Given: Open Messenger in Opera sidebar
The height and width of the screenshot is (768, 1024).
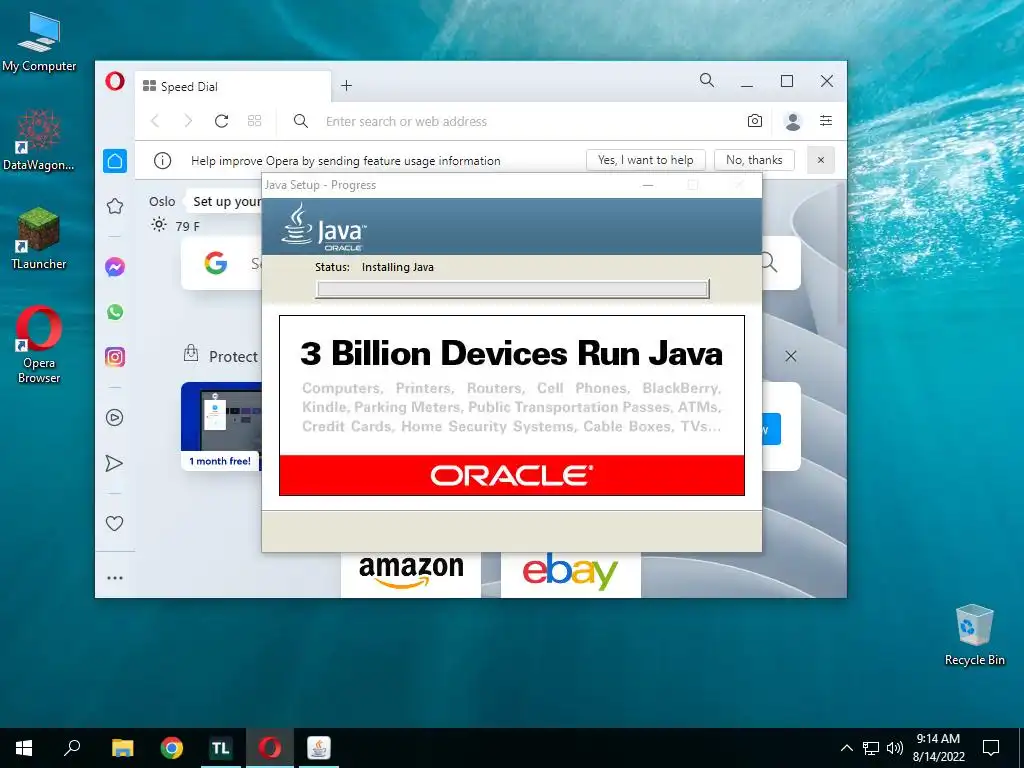Looking at the screenshot, I should coord(115,266).
